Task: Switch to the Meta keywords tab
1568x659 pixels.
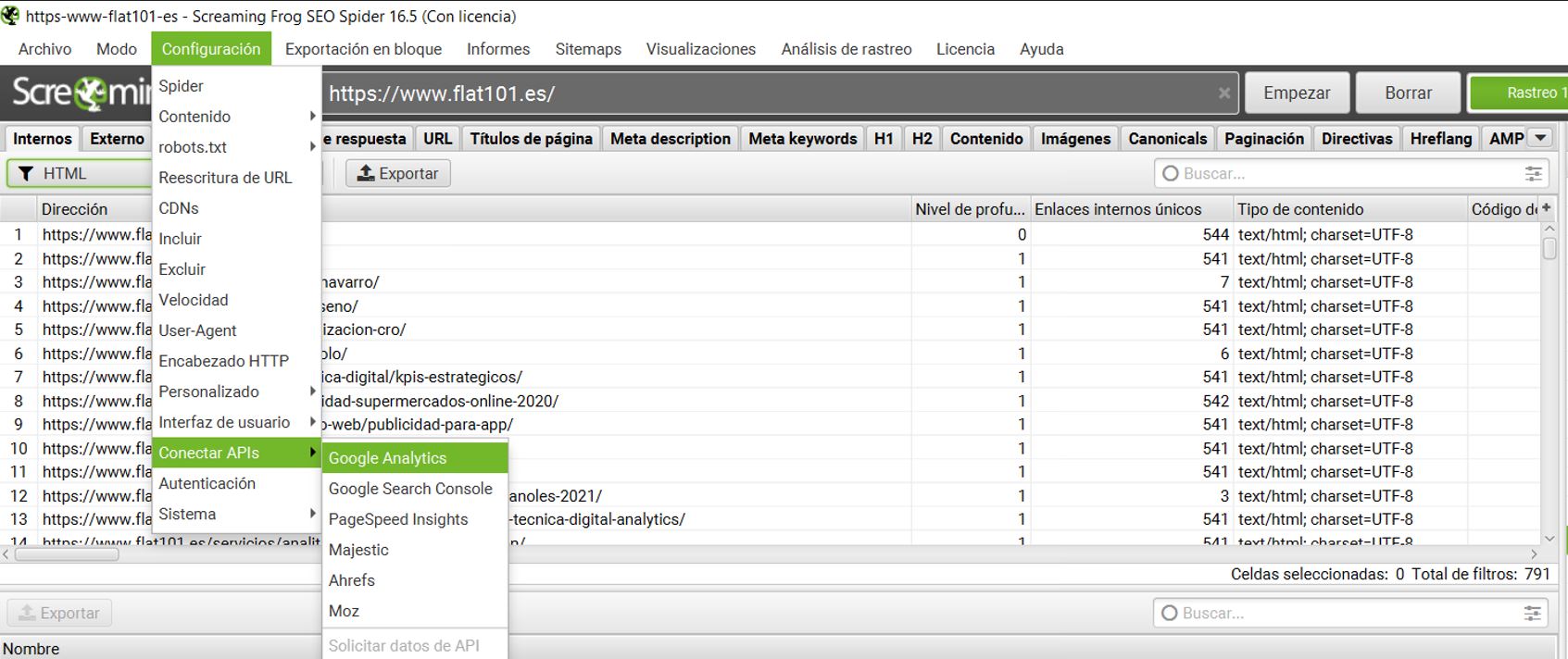Action: click(x=803, y=138)
